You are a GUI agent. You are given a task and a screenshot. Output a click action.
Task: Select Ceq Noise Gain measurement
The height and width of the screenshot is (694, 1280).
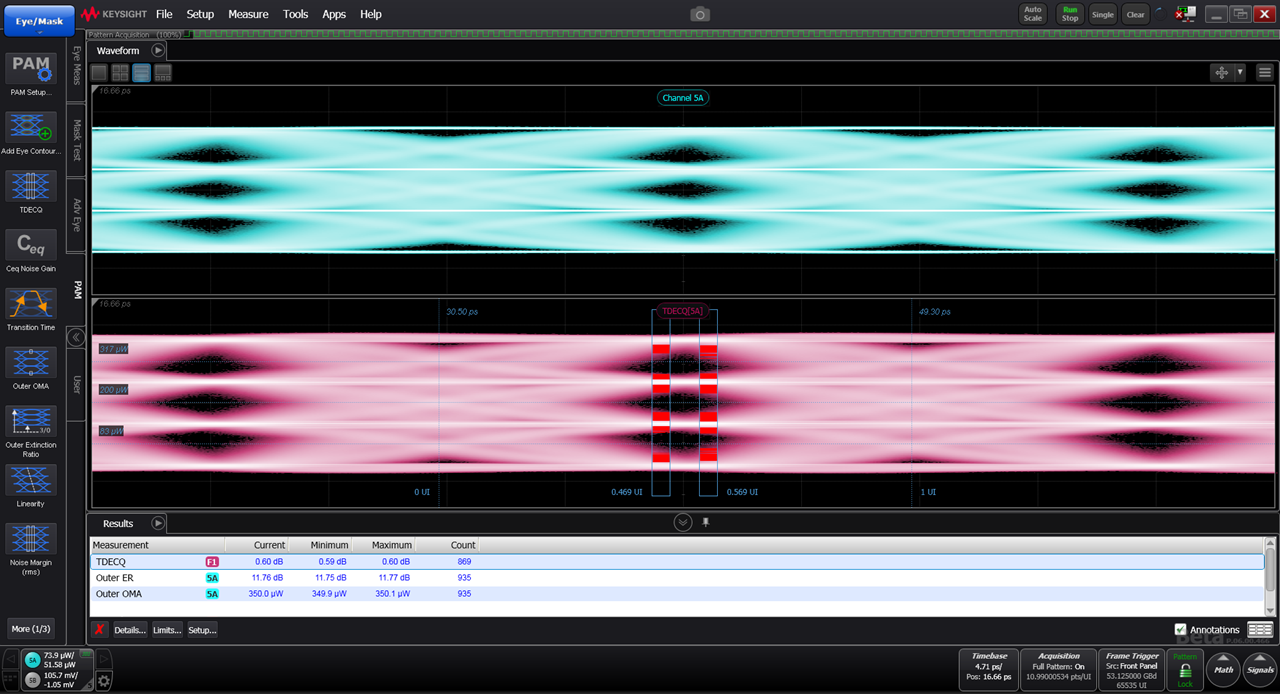[31, 246]
